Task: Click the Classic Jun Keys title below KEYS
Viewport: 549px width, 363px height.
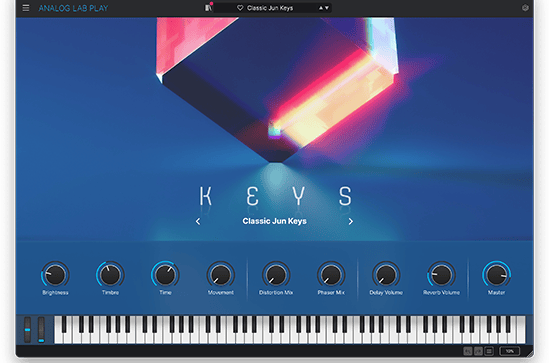Action: click(274, 221)
